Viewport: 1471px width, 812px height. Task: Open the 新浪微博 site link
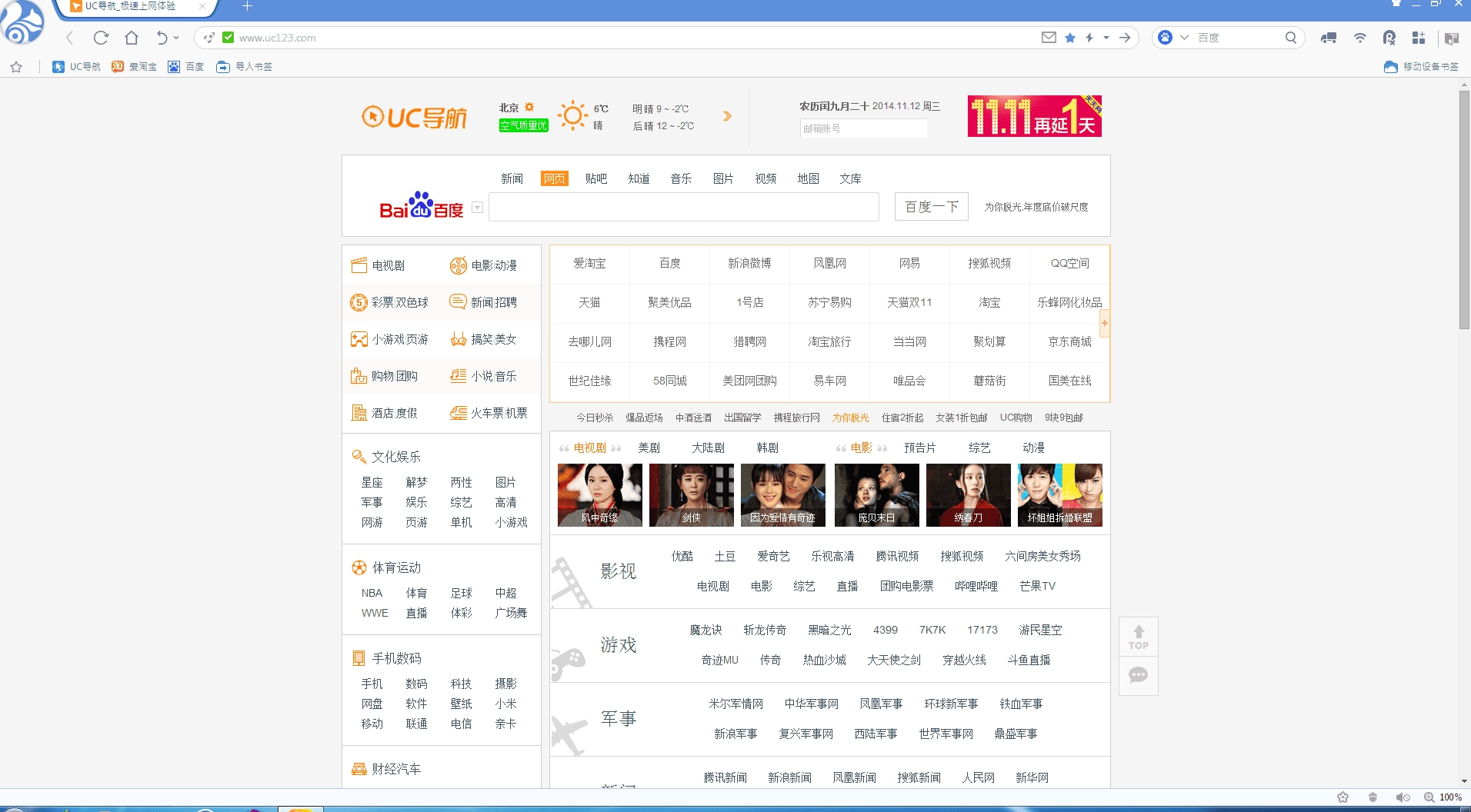749,263
